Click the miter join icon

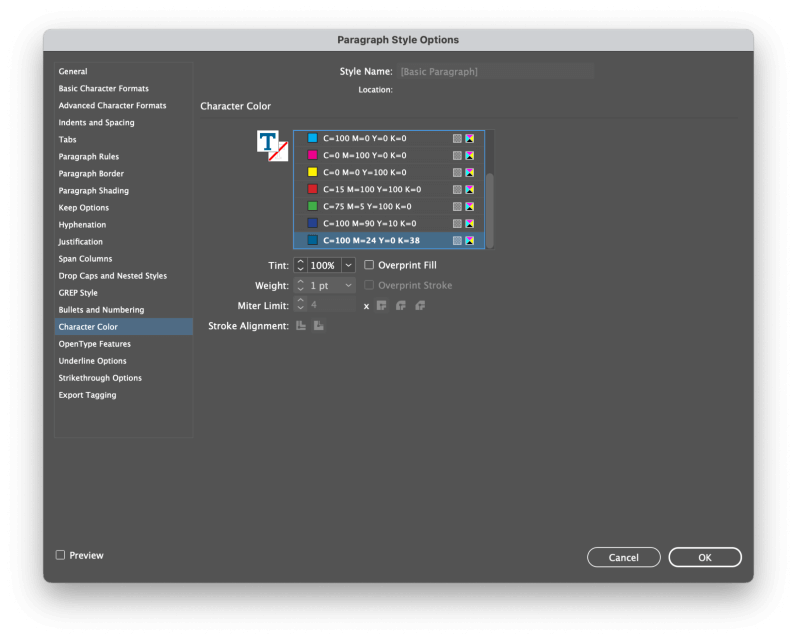coord(381,305)
